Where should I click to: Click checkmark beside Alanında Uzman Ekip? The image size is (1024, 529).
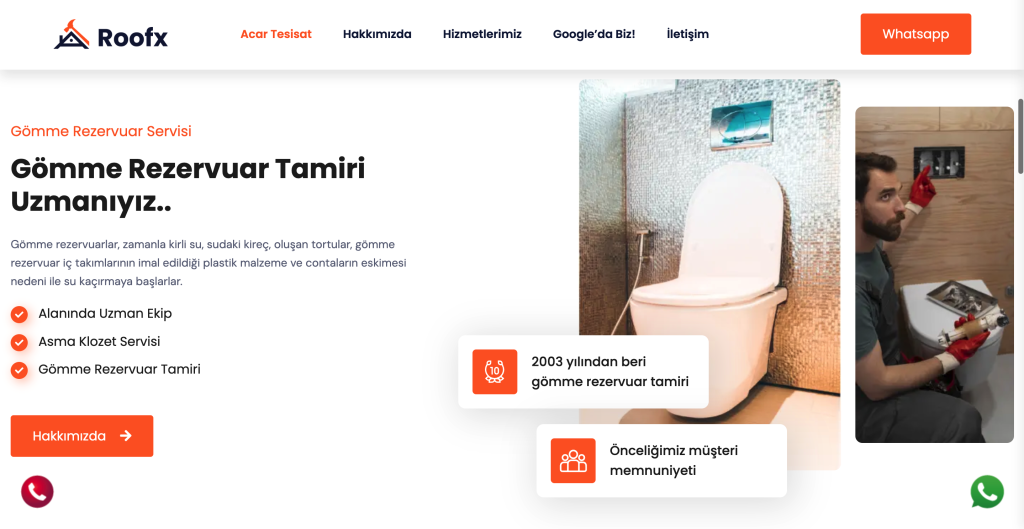point(20,314)
